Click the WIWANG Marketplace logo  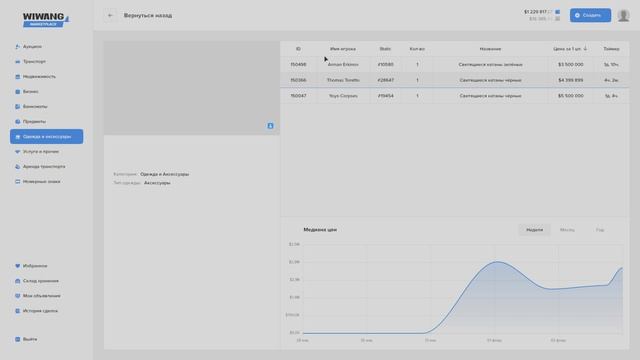click(46, 20)
